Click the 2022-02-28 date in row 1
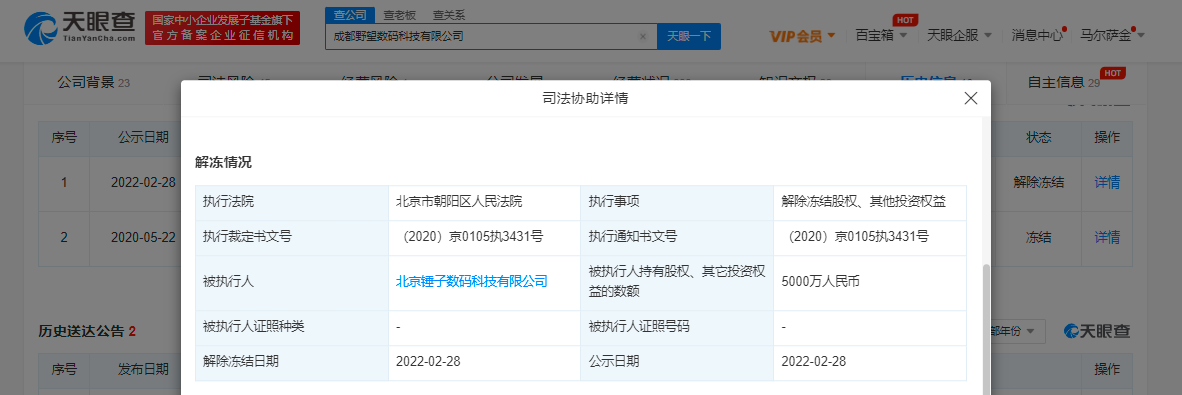 143,182
